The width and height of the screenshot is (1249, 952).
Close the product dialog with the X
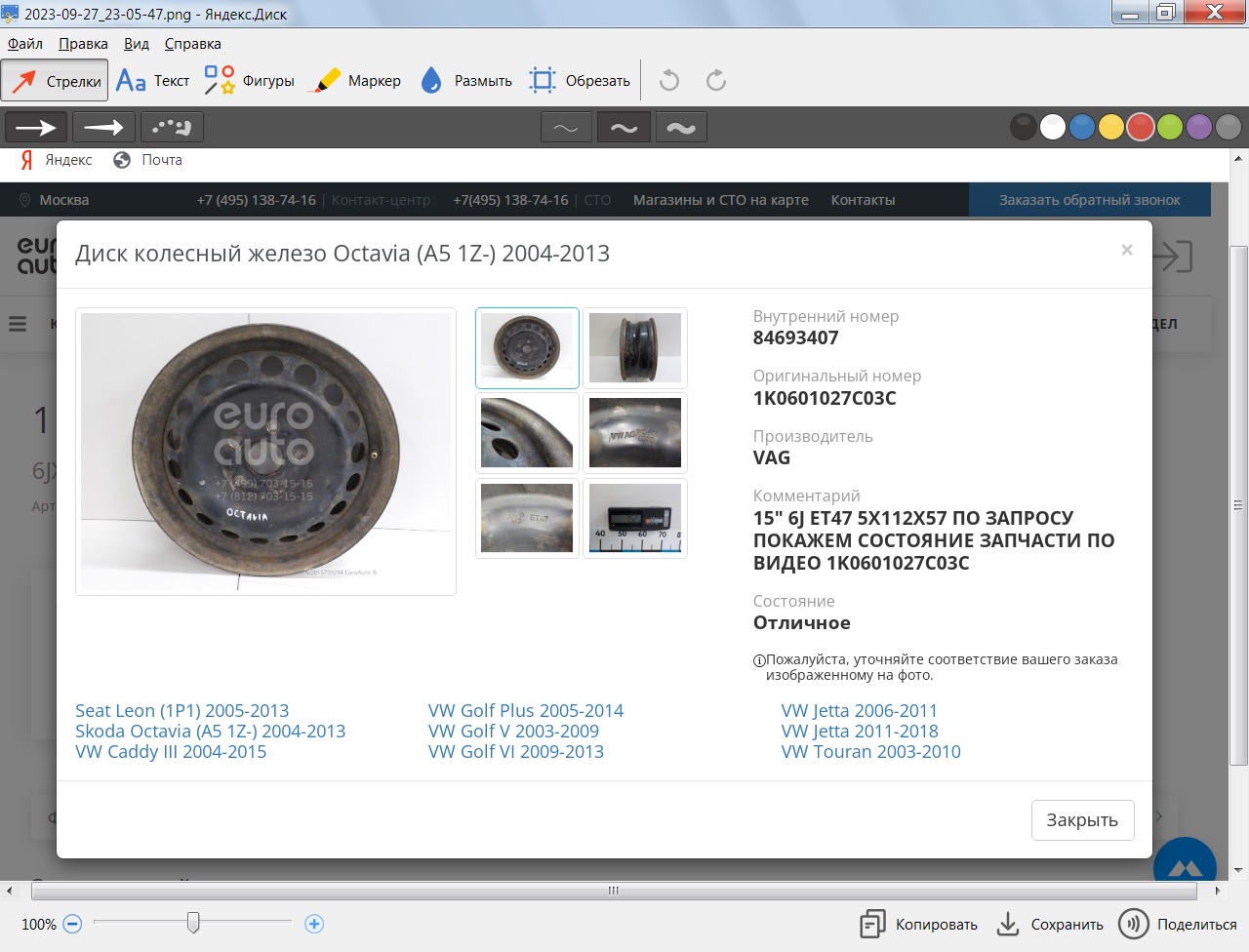pyautogui.click(x=1127, y=250)
